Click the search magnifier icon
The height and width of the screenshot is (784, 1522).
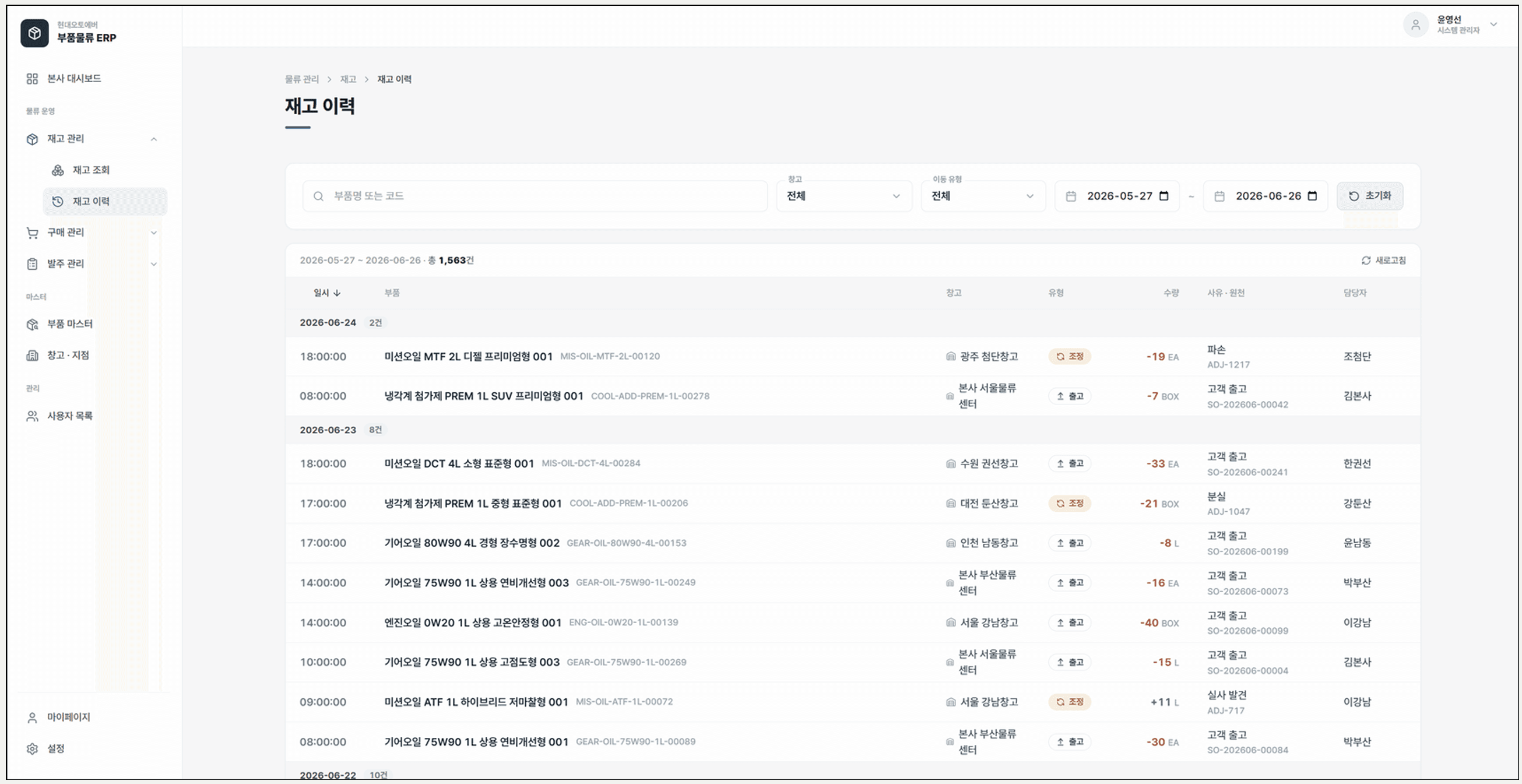click(x=318, y=196)
